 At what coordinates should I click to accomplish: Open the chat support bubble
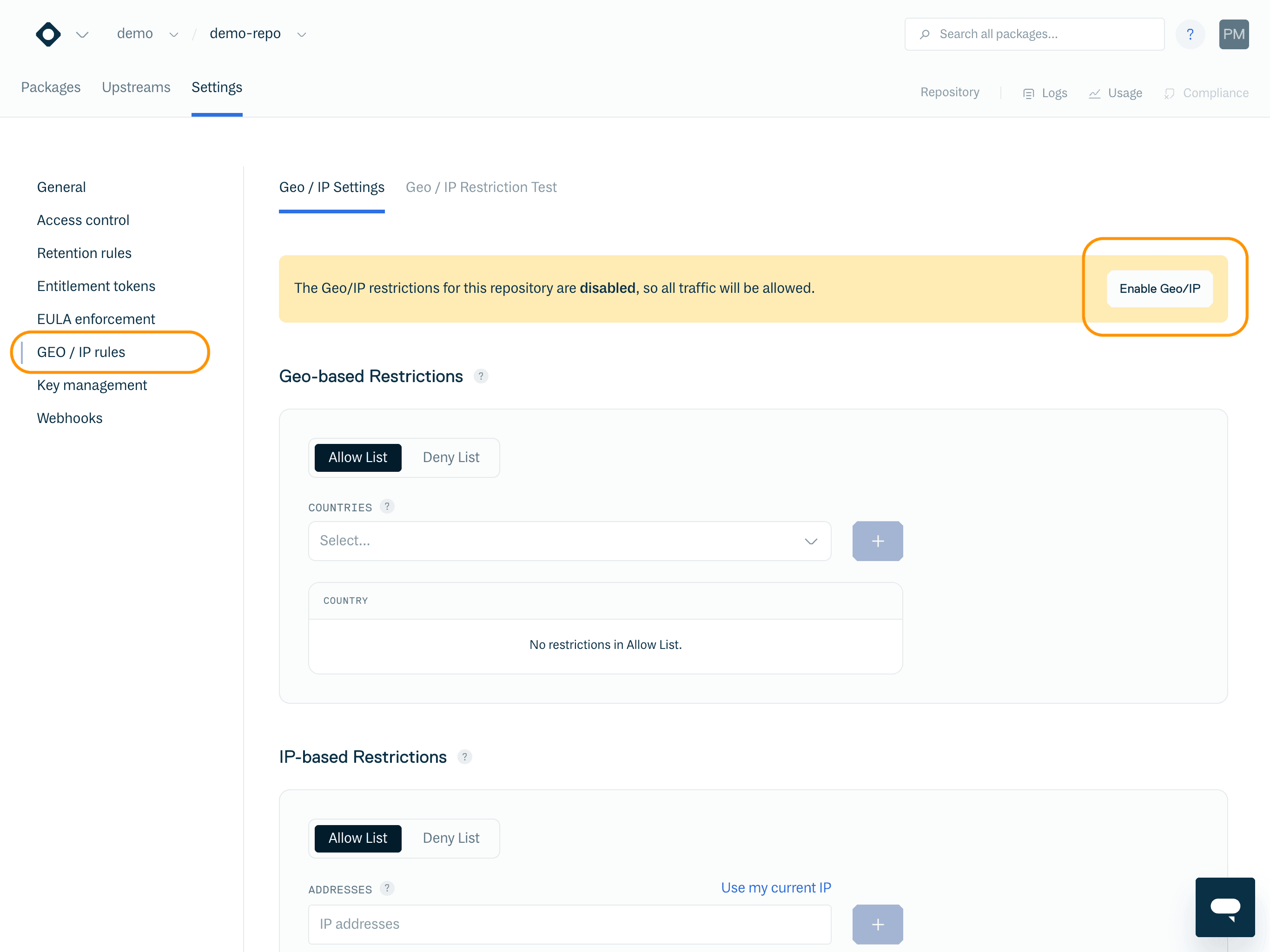coord(1225,906)
